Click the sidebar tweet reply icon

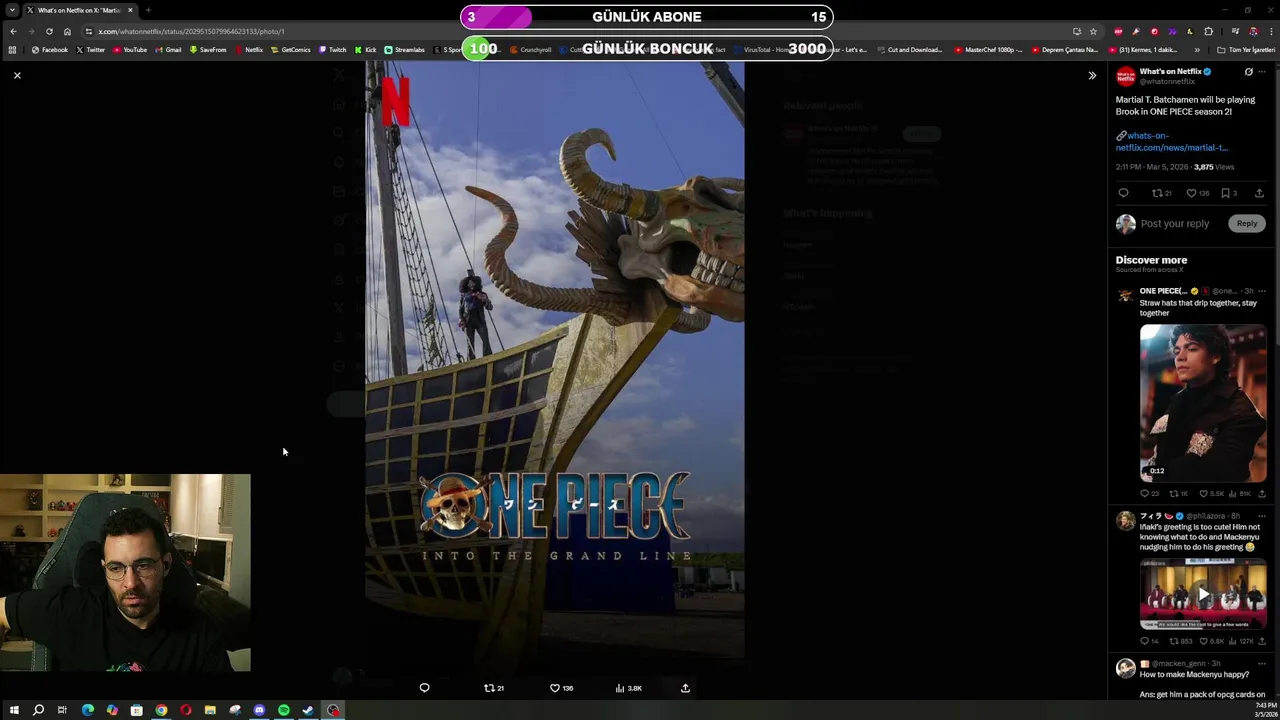pyautogui.click(x=1123, y=193)
